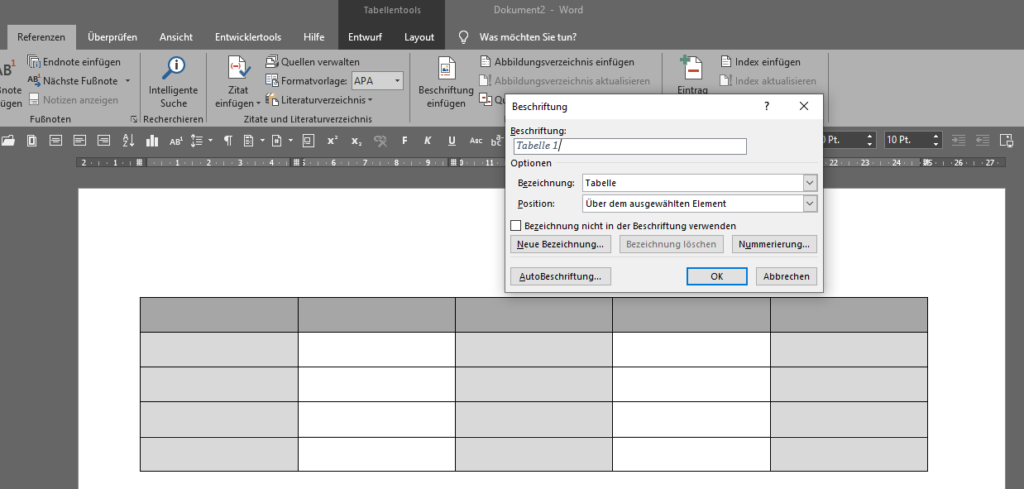Screen dimensions: 1024x489
Task: Open the Formatvorlage APA dropdown
Action: [397, 81]
